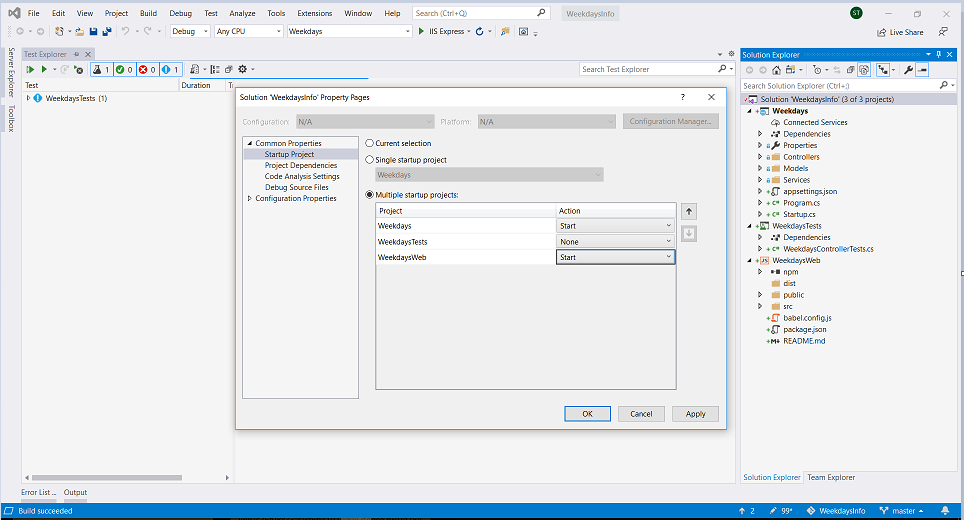Open notifications bell in status bar
The width and height of the screenshot is (964, 520).
[945, 511]
